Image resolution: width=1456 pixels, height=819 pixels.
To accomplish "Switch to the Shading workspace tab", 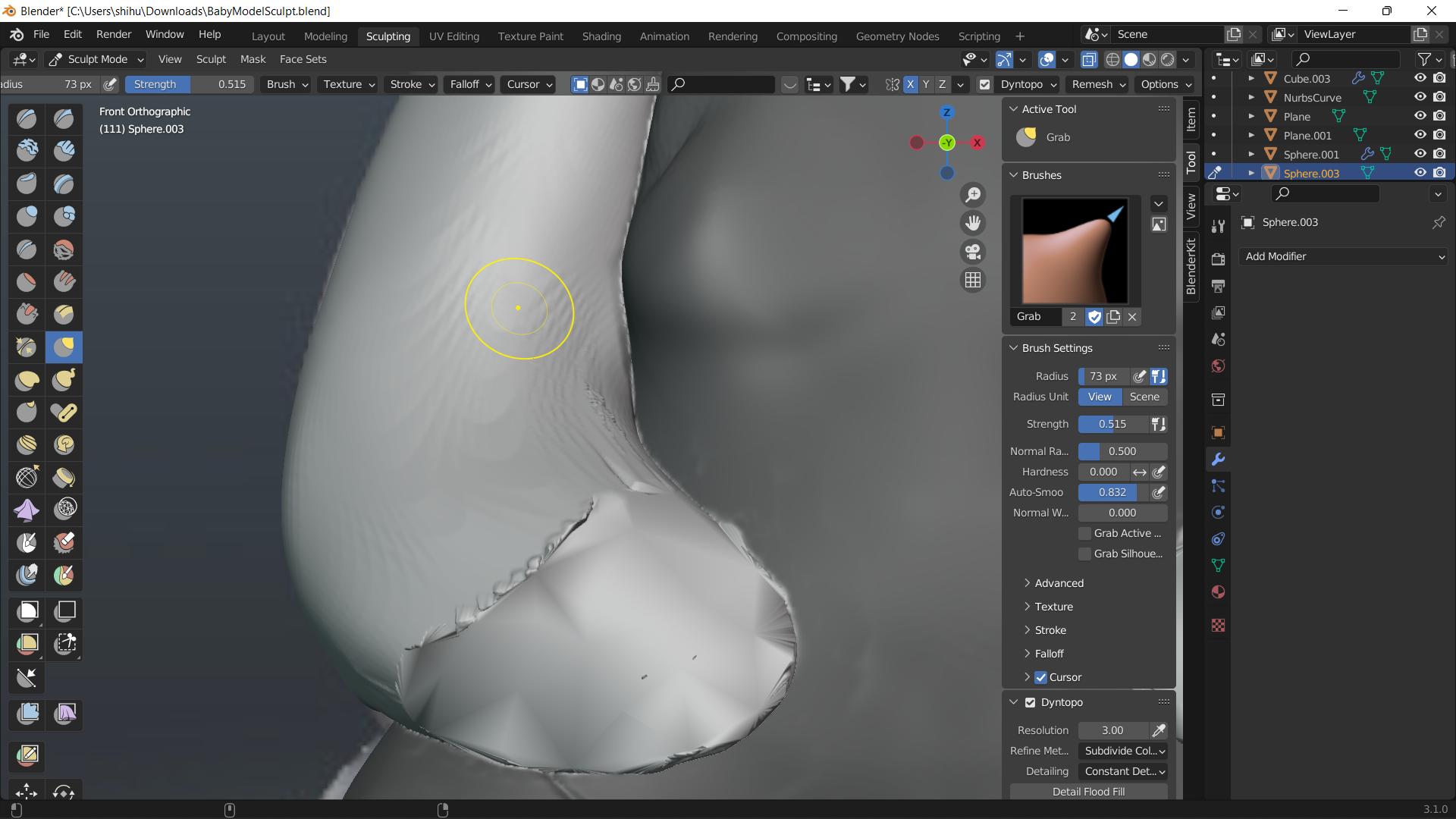I will 601,36.
